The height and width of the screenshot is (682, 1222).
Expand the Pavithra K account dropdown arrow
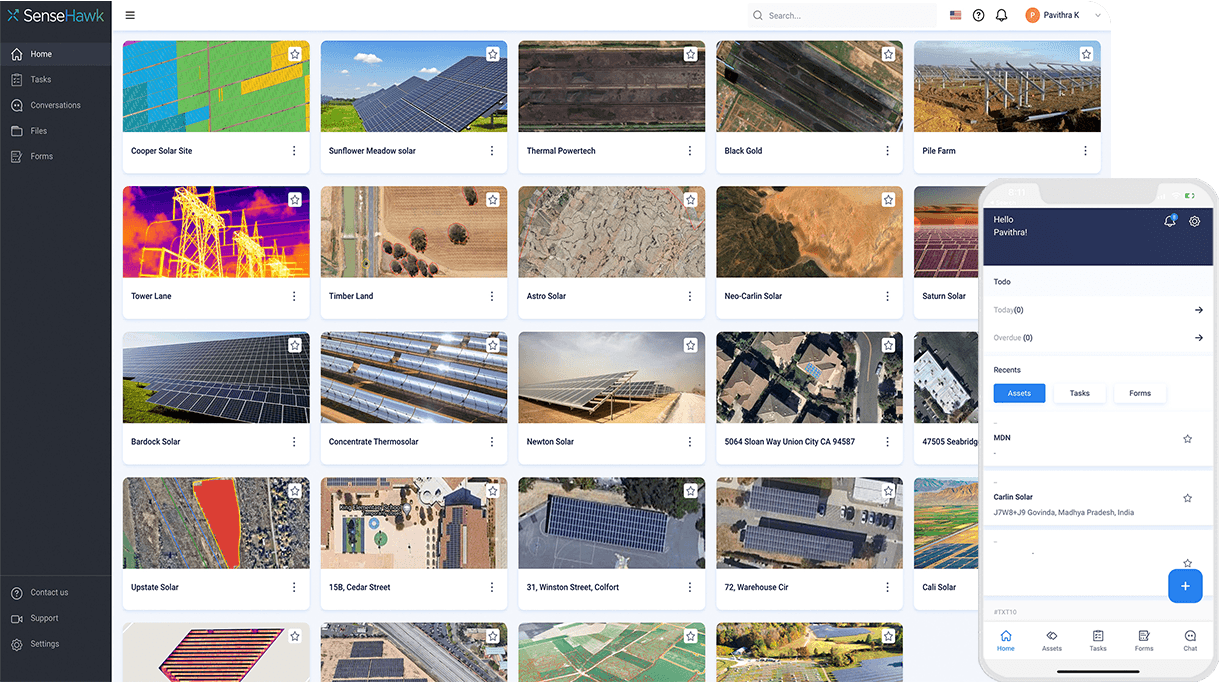[x=1098, y=16]
